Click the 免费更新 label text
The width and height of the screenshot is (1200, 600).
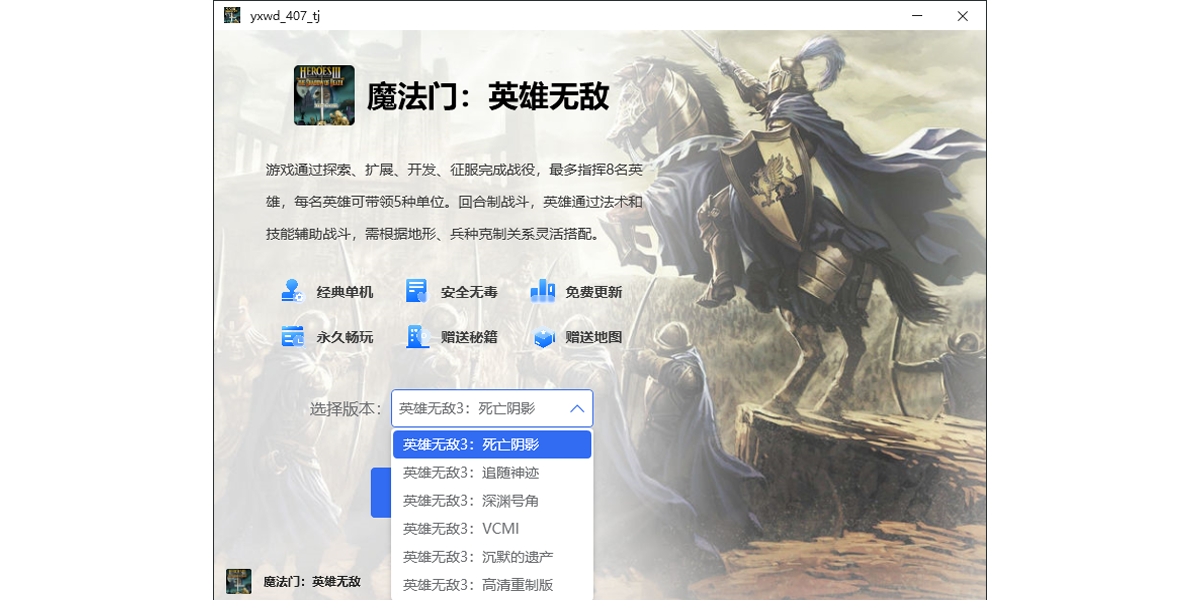(594, 292)
